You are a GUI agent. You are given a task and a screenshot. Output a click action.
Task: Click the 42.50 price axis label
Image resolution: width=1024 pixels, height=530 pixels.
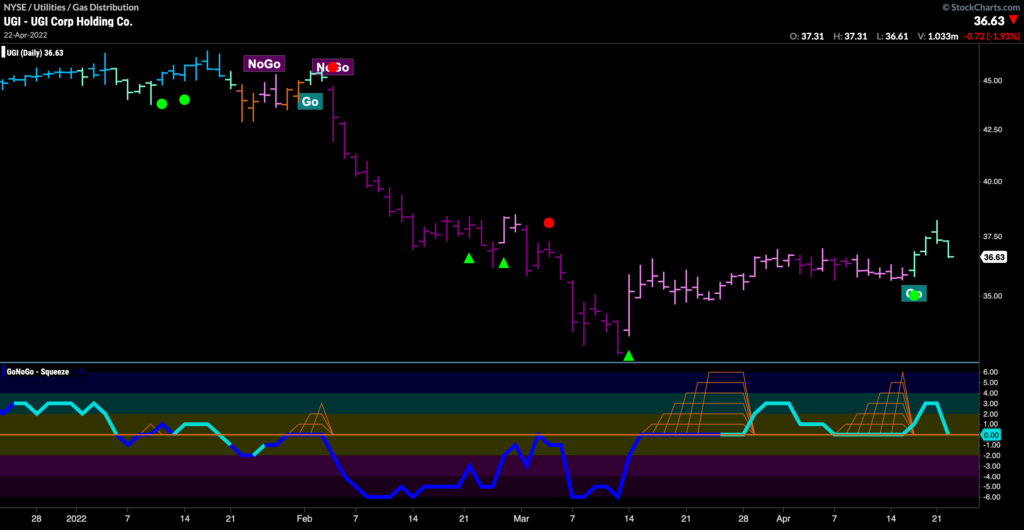[x=994, y=129]
